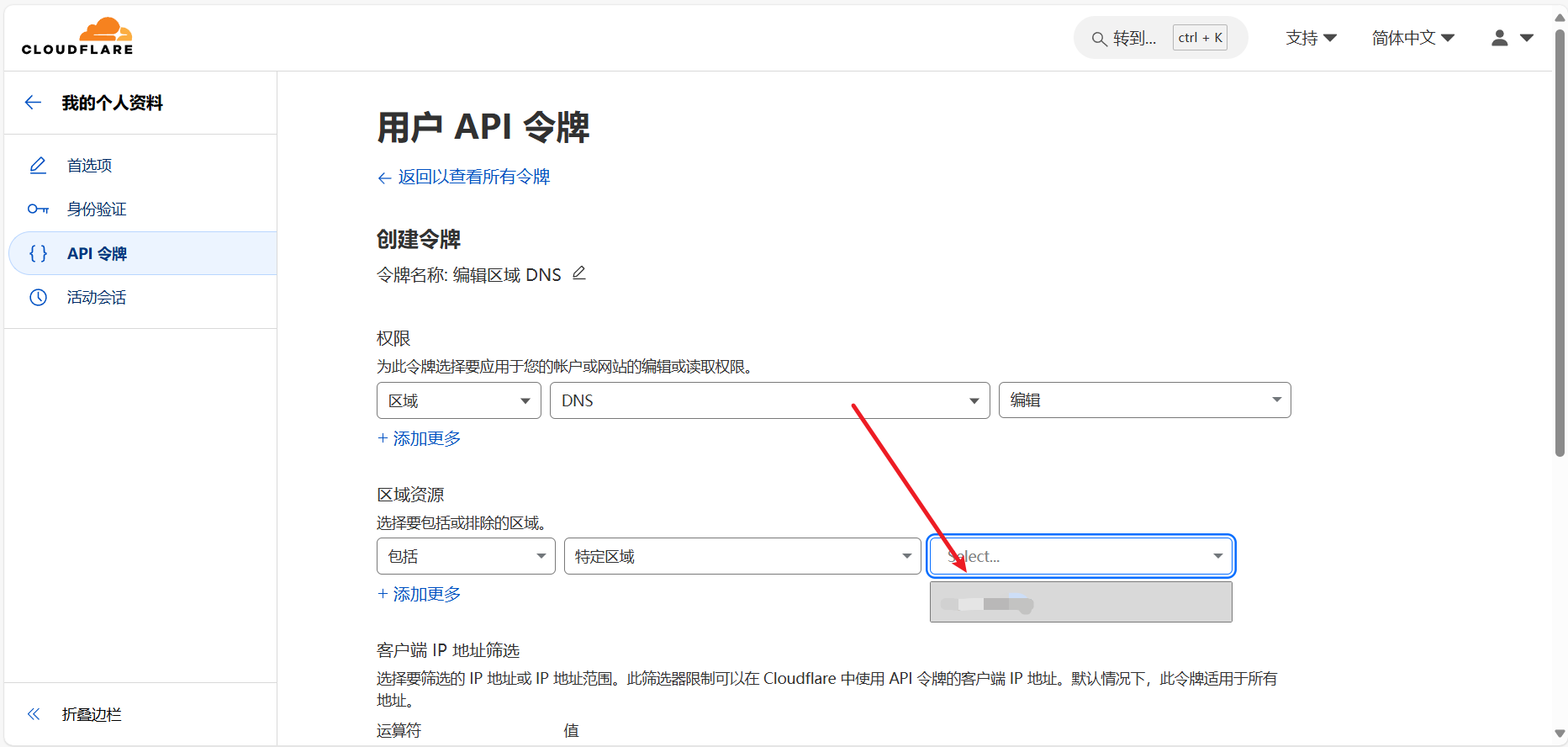This screenshot has width=1568, height=747.
Task: Click the ctrl + K shortcut badge
Action: pos(1200,38)
